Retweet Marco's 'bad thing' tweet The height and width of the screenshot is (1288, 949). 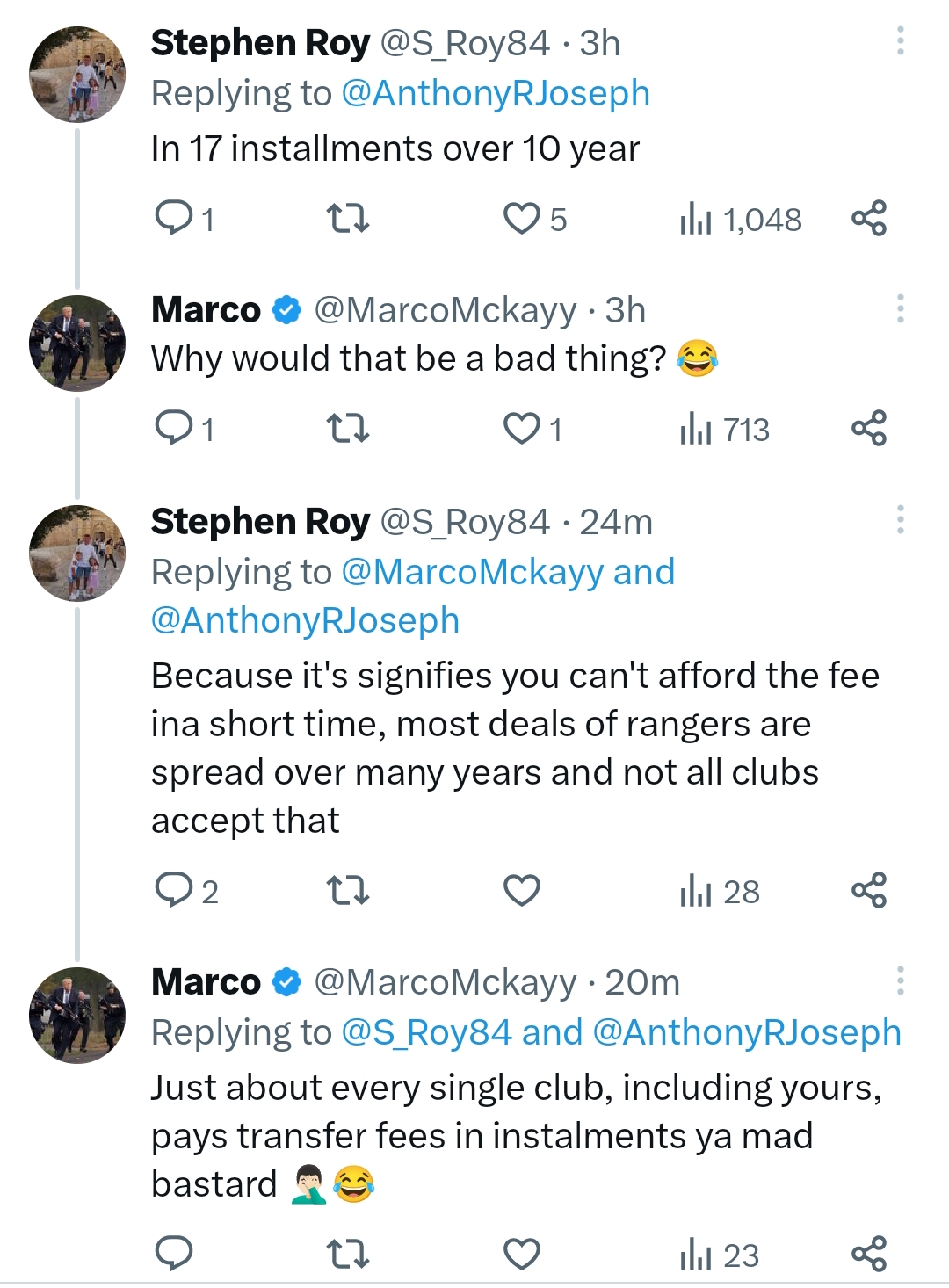point(347,429)
